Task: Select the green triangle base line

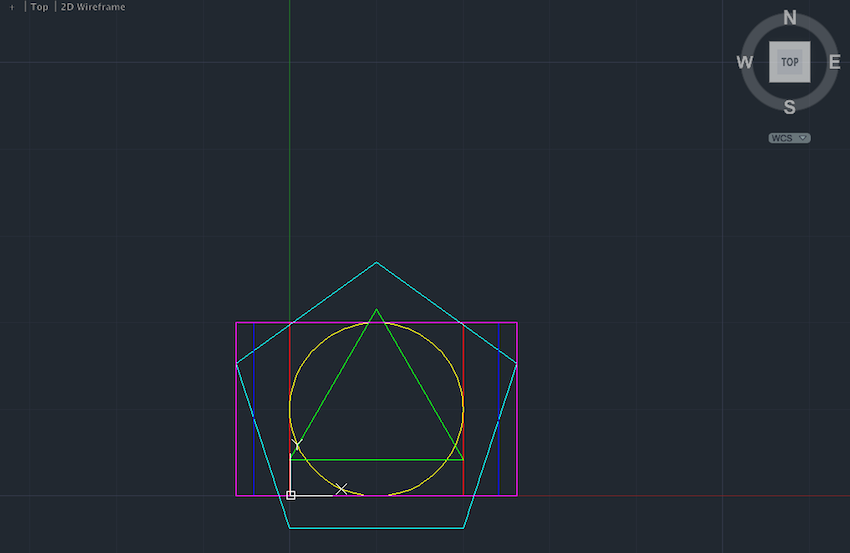Action: pos(376,460)
